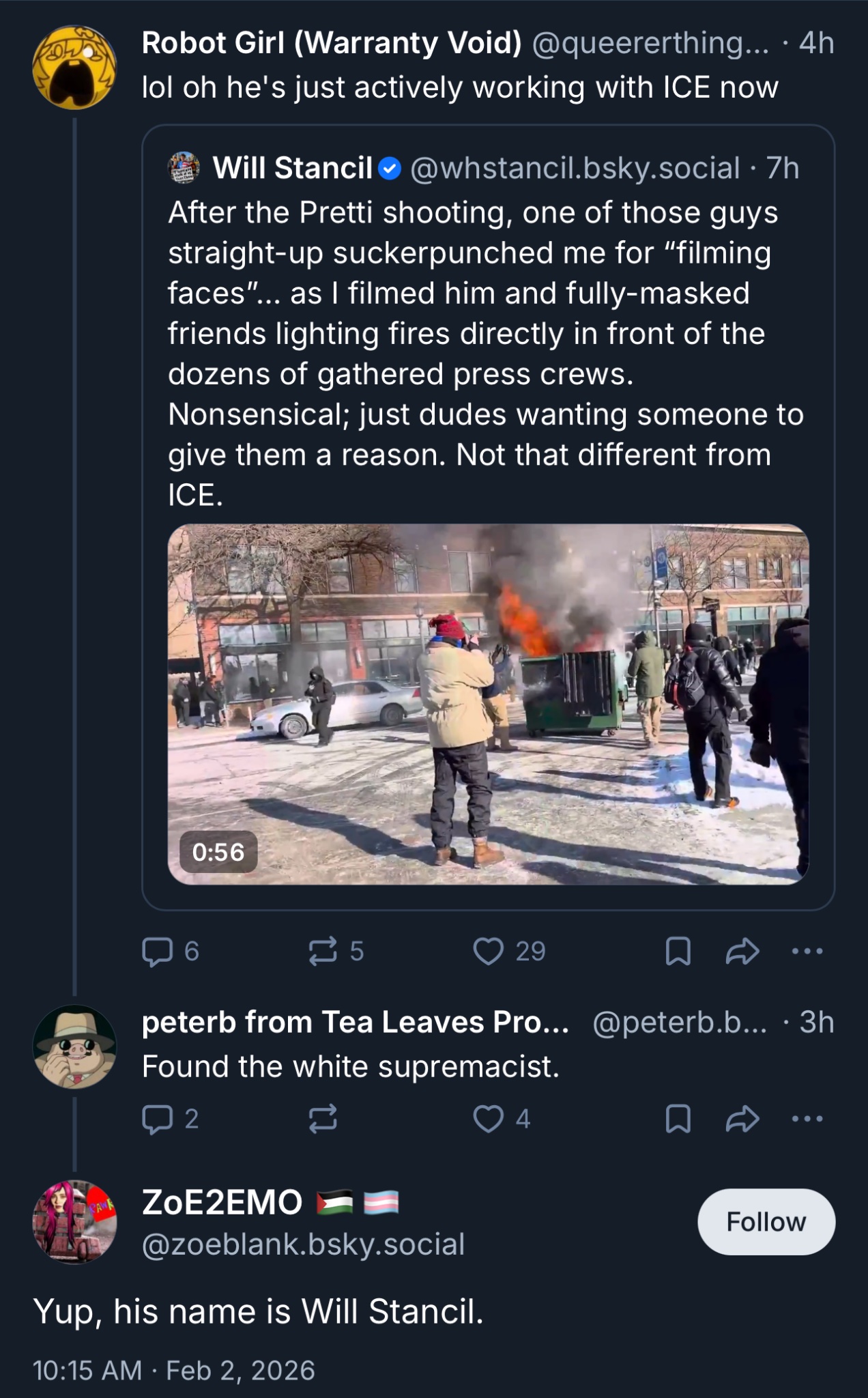
Task: Open more options on peterb's post
Action: 807,1119
